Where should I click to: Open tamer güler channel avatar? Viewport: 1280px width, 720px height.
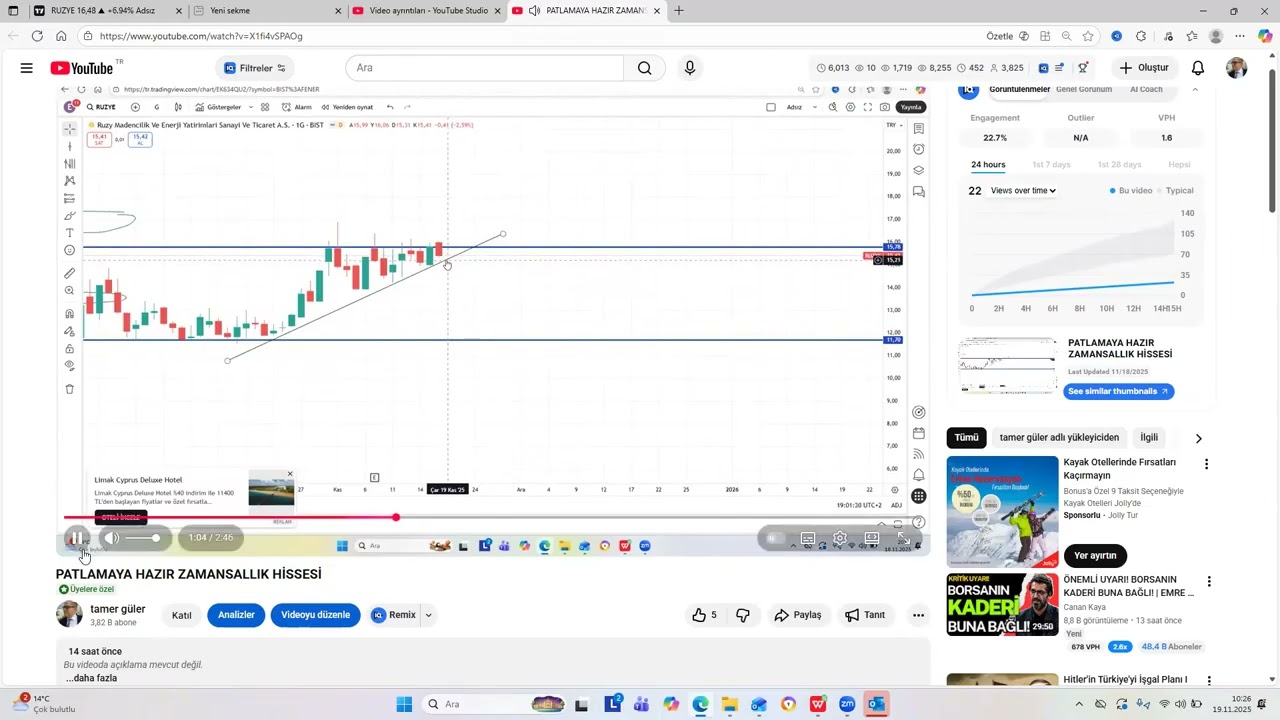(69, 614)
